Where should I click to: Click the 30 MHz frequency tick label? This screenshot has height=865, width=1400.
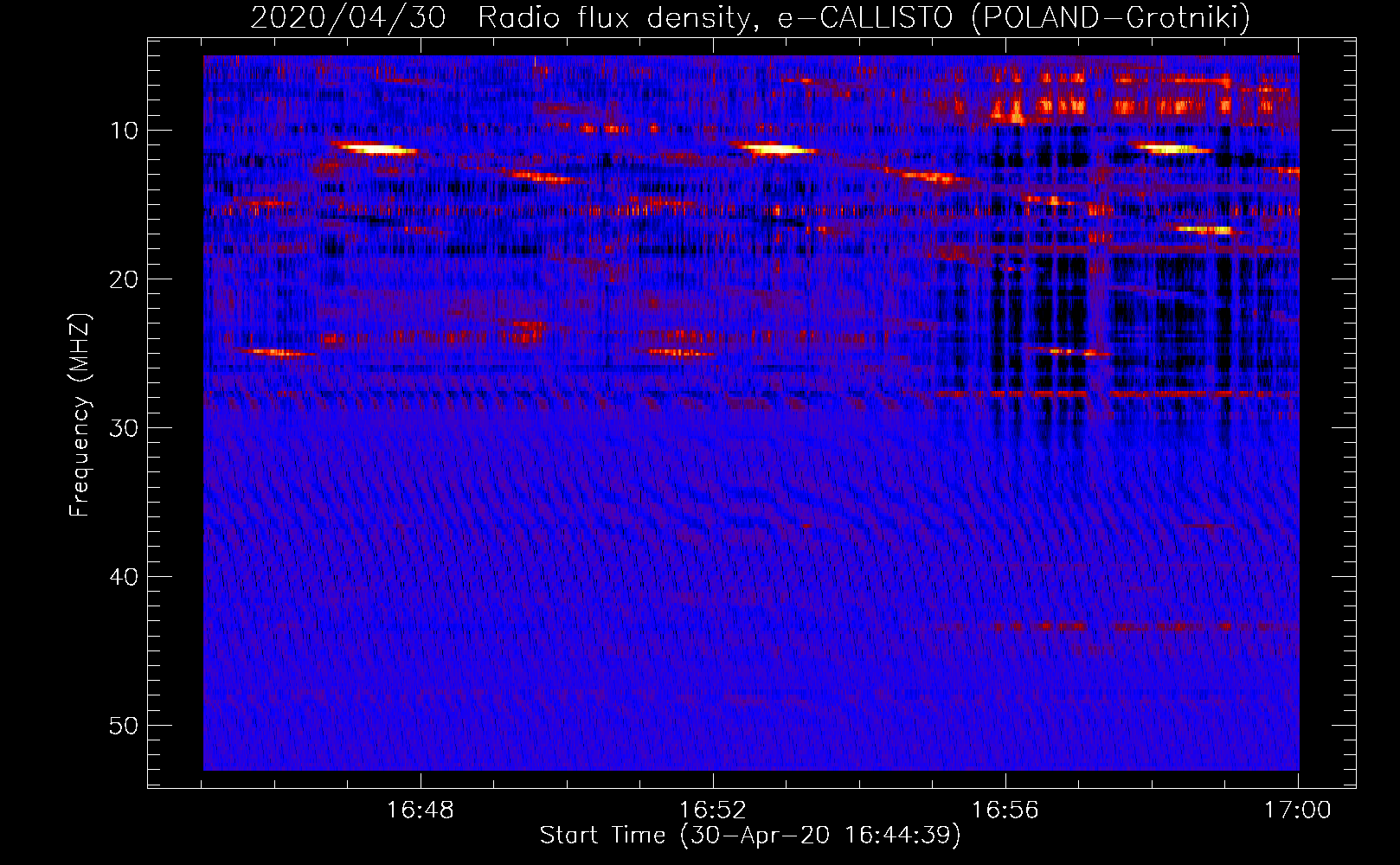point(125,428)
